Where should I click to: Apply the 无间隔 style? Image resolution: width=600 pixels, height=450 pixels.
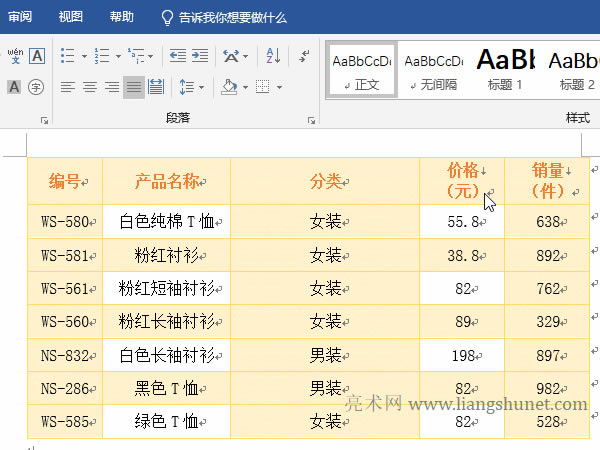pos(434,68)
